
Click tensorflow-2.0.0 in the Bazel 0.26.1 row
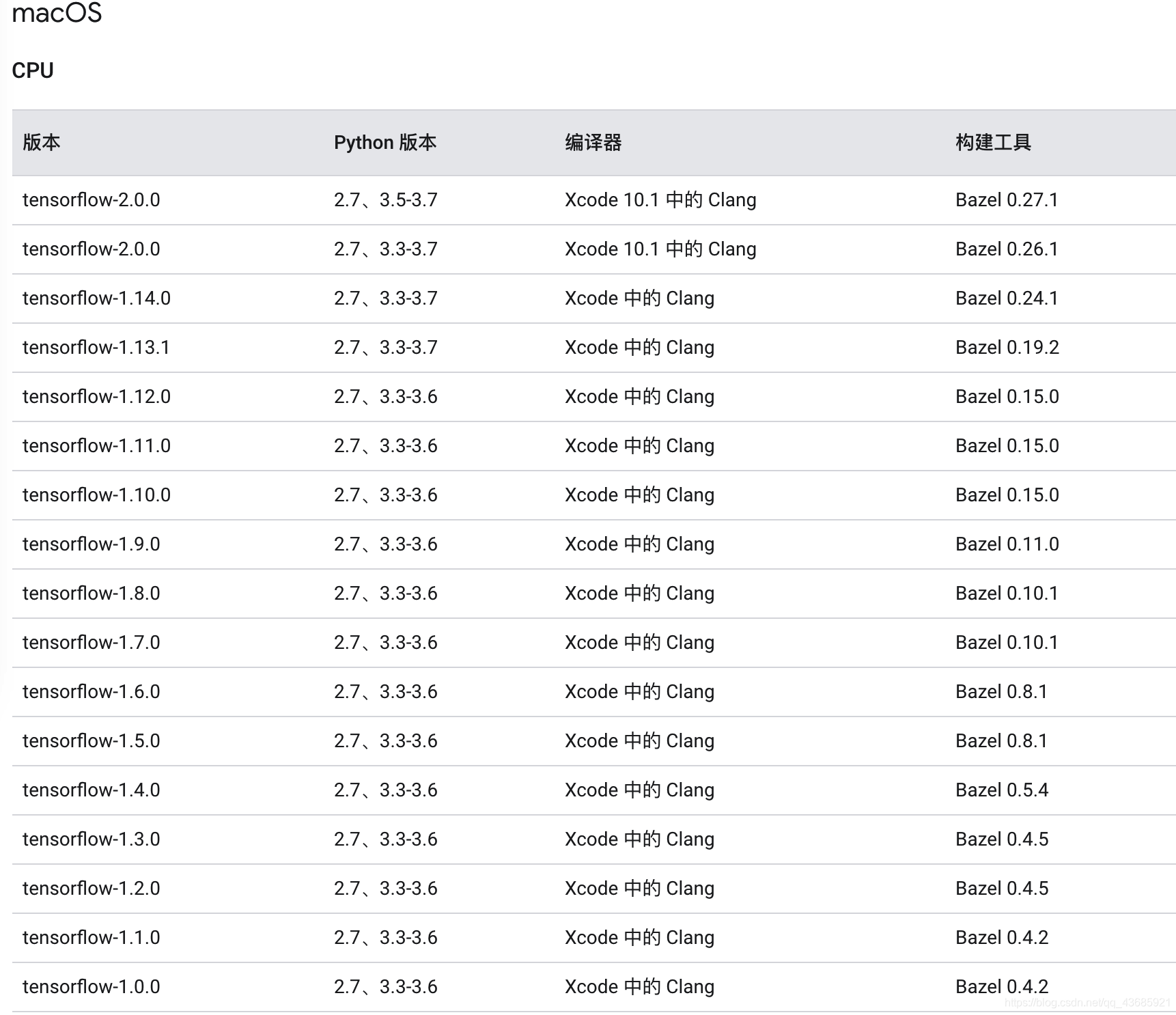[x=92, y=249]
